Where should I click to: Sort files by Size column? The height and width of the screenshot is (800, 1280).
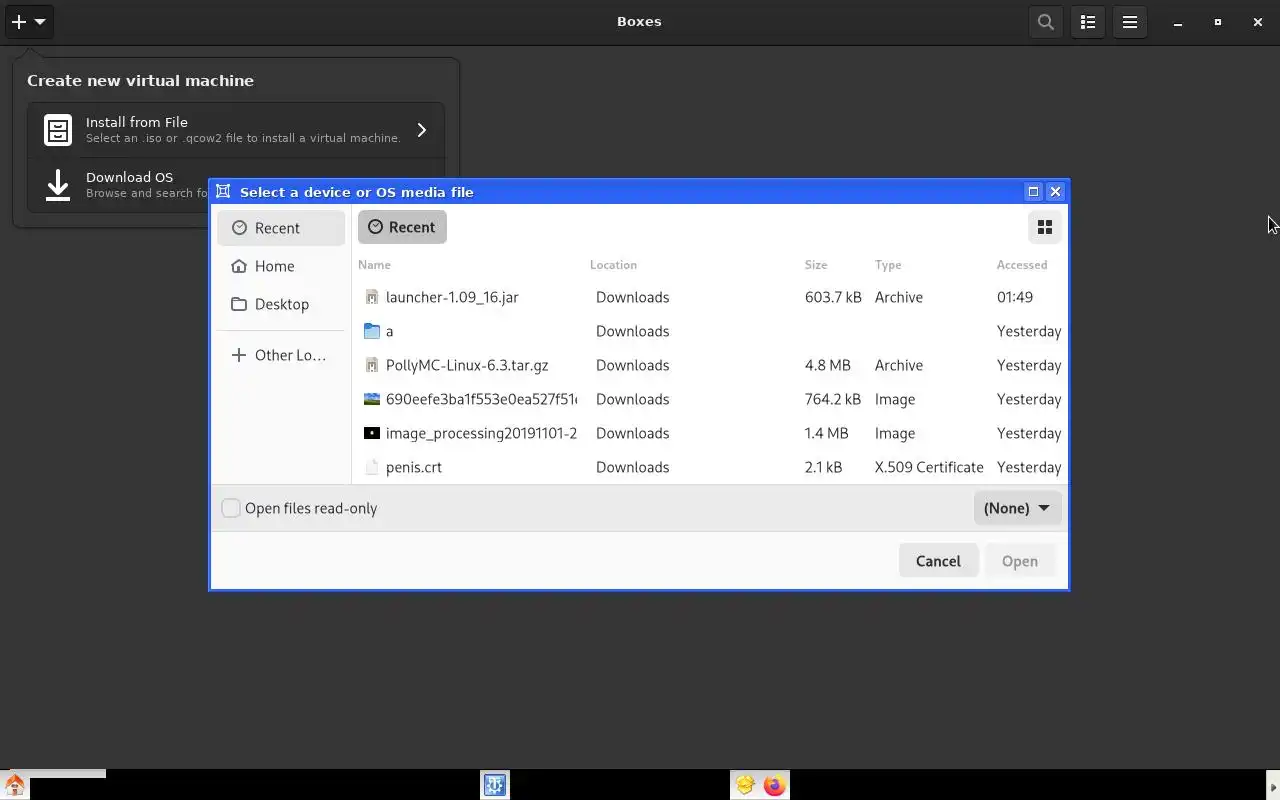click(816, 265)
